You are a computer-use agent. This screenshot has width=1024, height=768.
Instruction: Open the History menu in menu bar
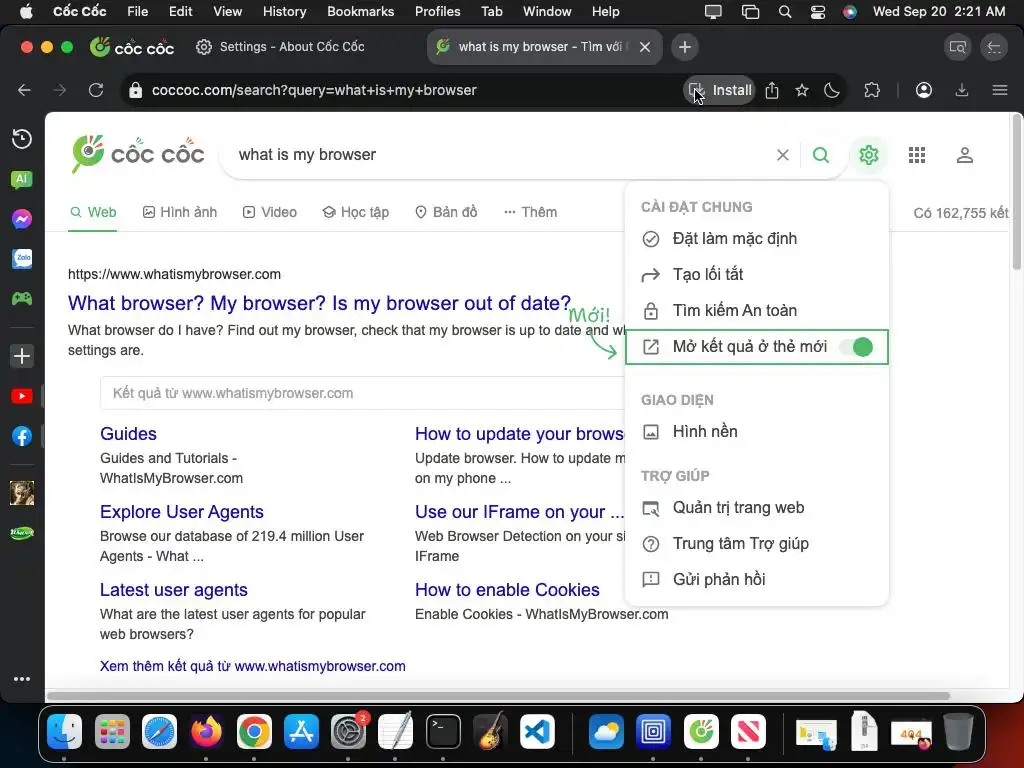[x=284, y=11]
